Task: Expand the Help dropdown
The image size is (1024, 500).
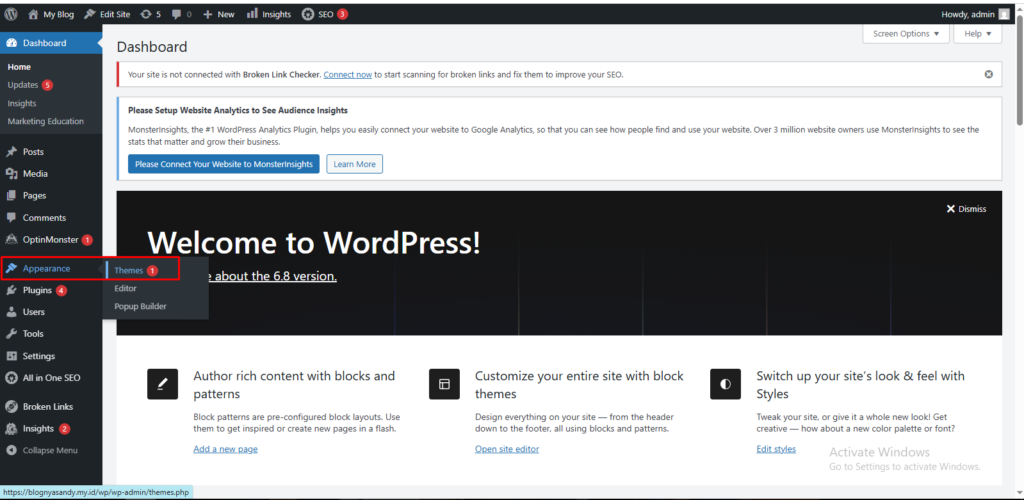Action: click(x=978, y=34)
